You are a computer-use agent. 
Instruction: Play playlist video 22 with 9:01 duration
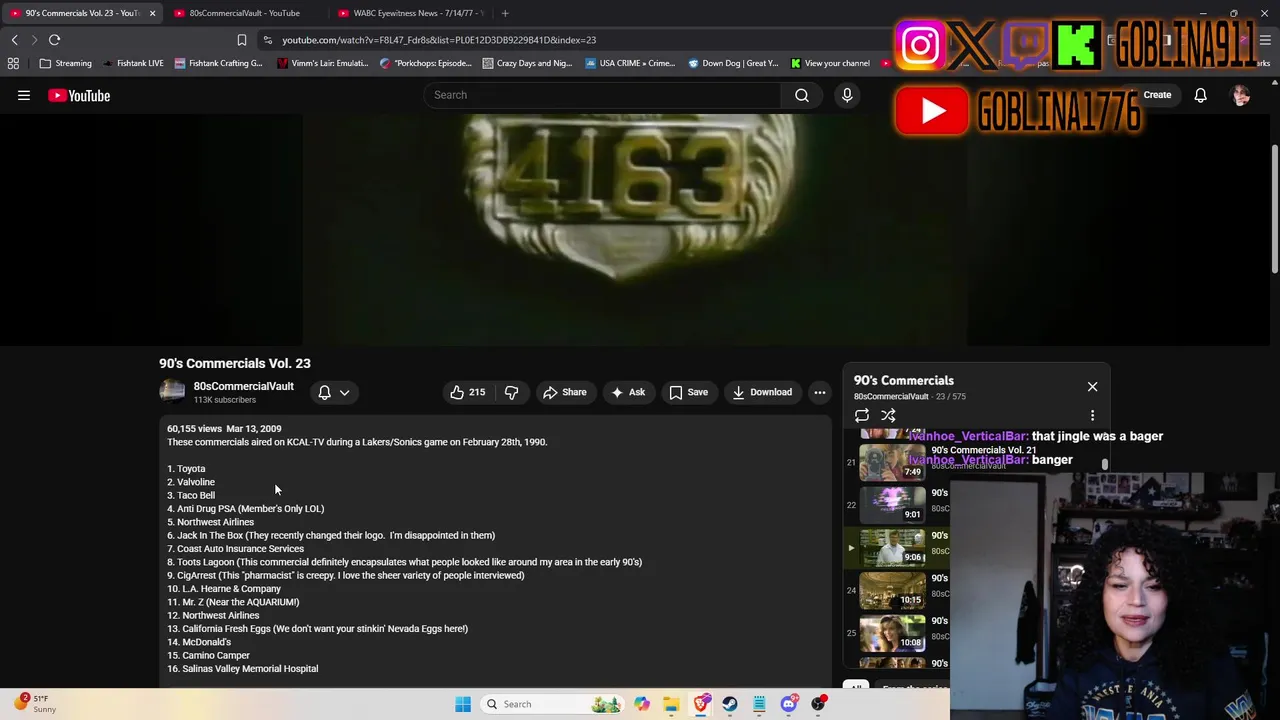(892, 504)
